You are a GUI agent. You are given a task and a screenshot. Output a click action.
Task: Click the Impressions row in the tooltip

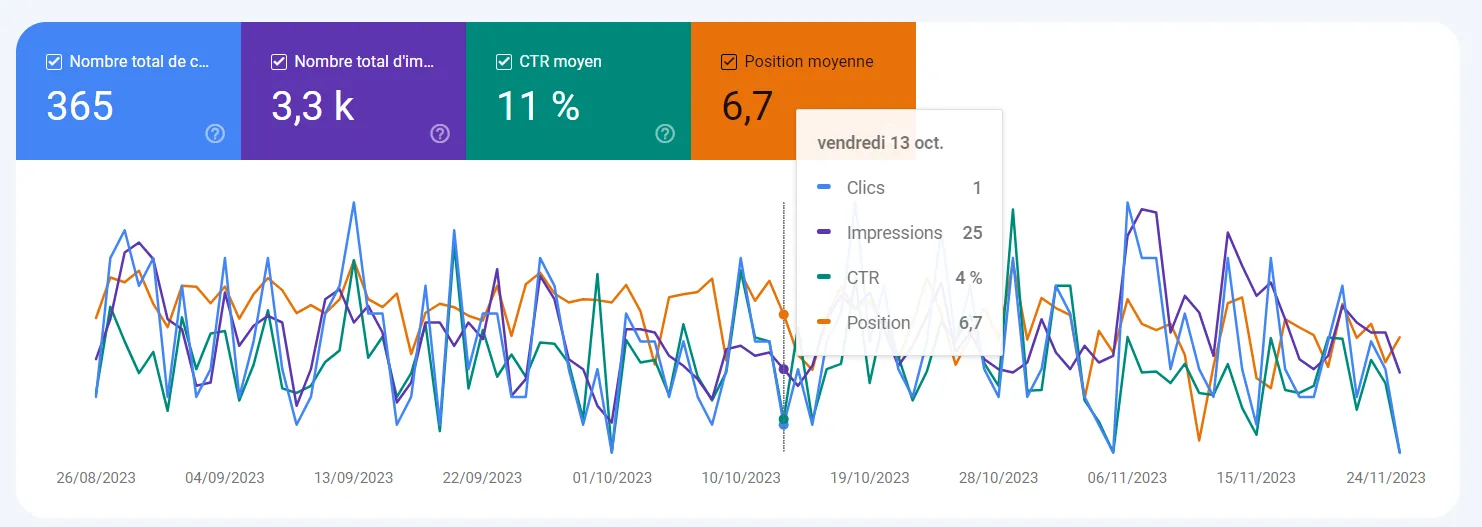(898, 233)
